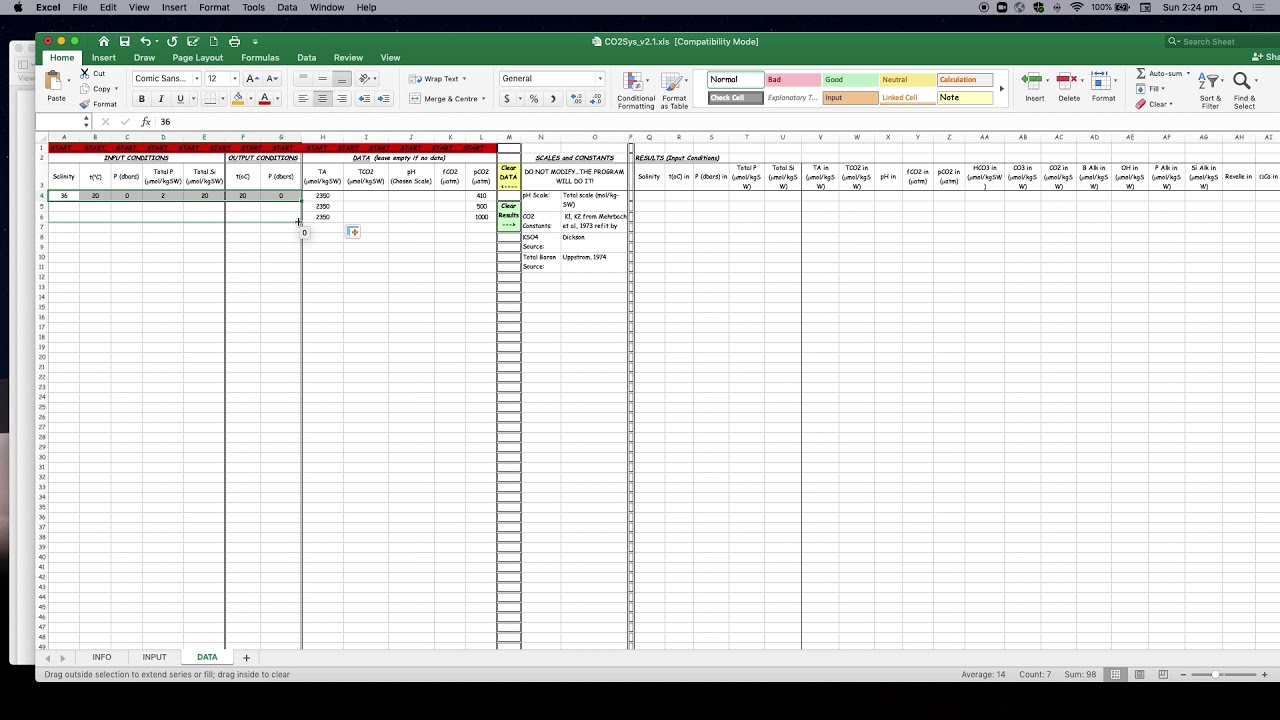Redo the last action
1280x720 pixels.
[x=172, y=41]
